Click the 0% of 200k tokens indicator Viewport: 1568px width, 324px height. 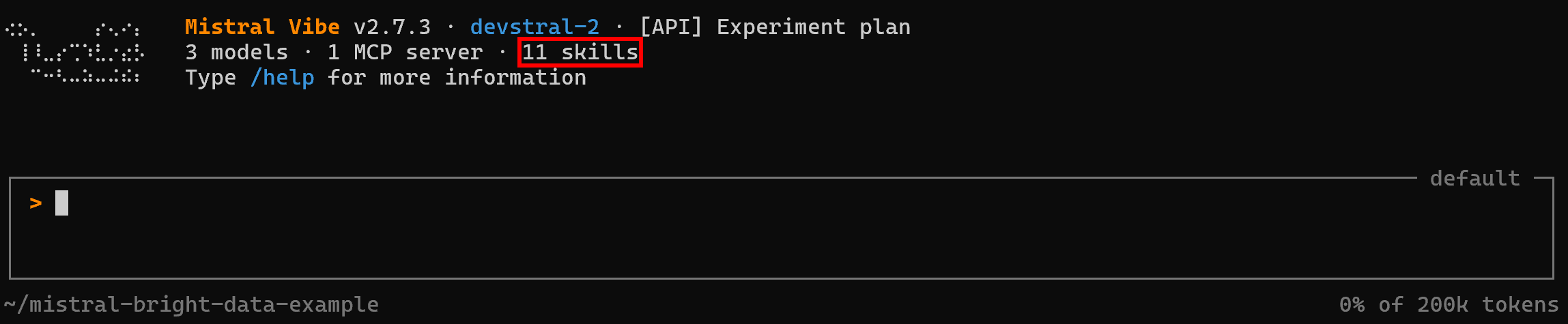coord(1449,304)
